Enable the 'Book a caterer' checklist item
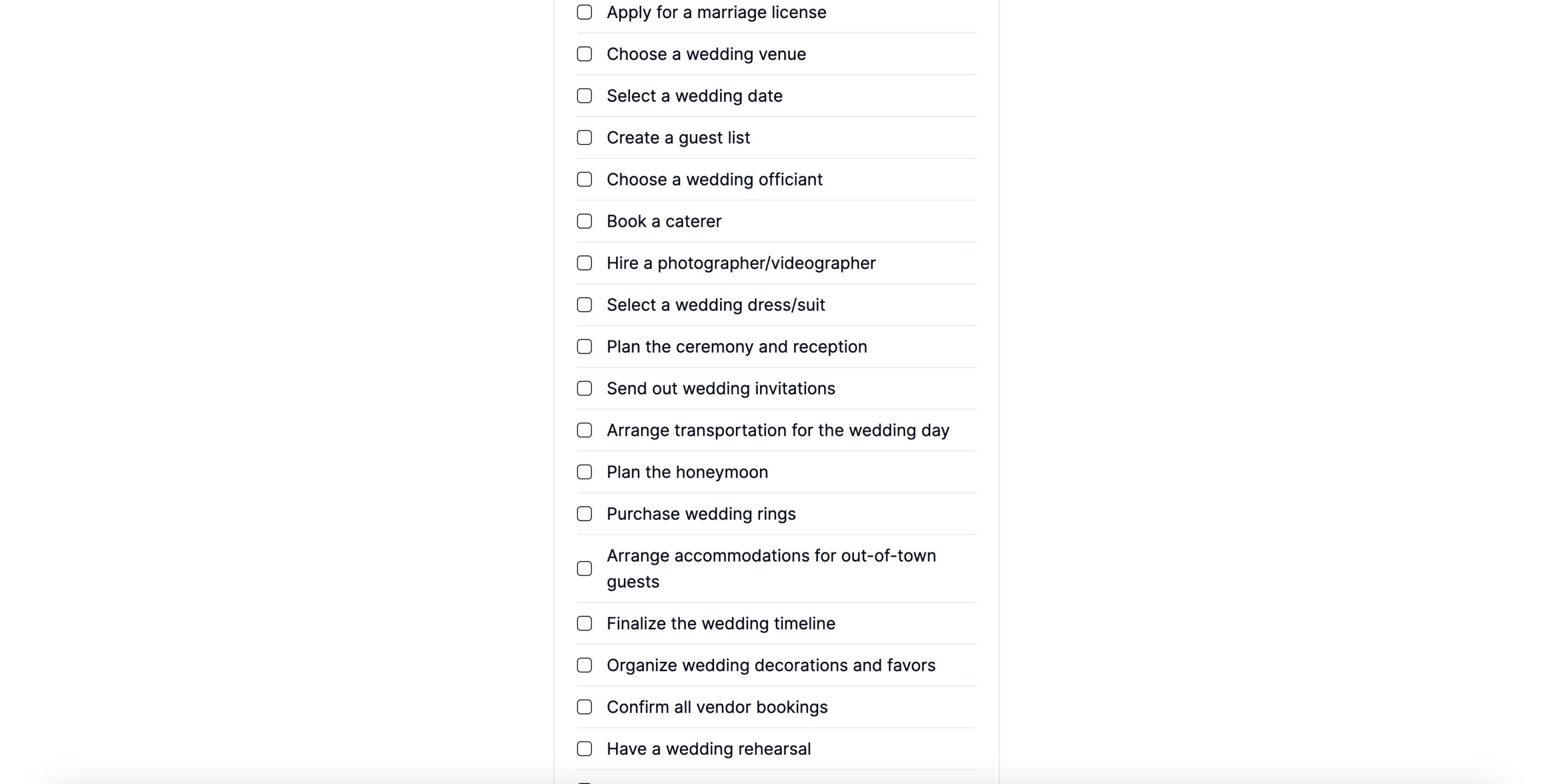Screen dimensions: 1548x784 click(584, 220)
